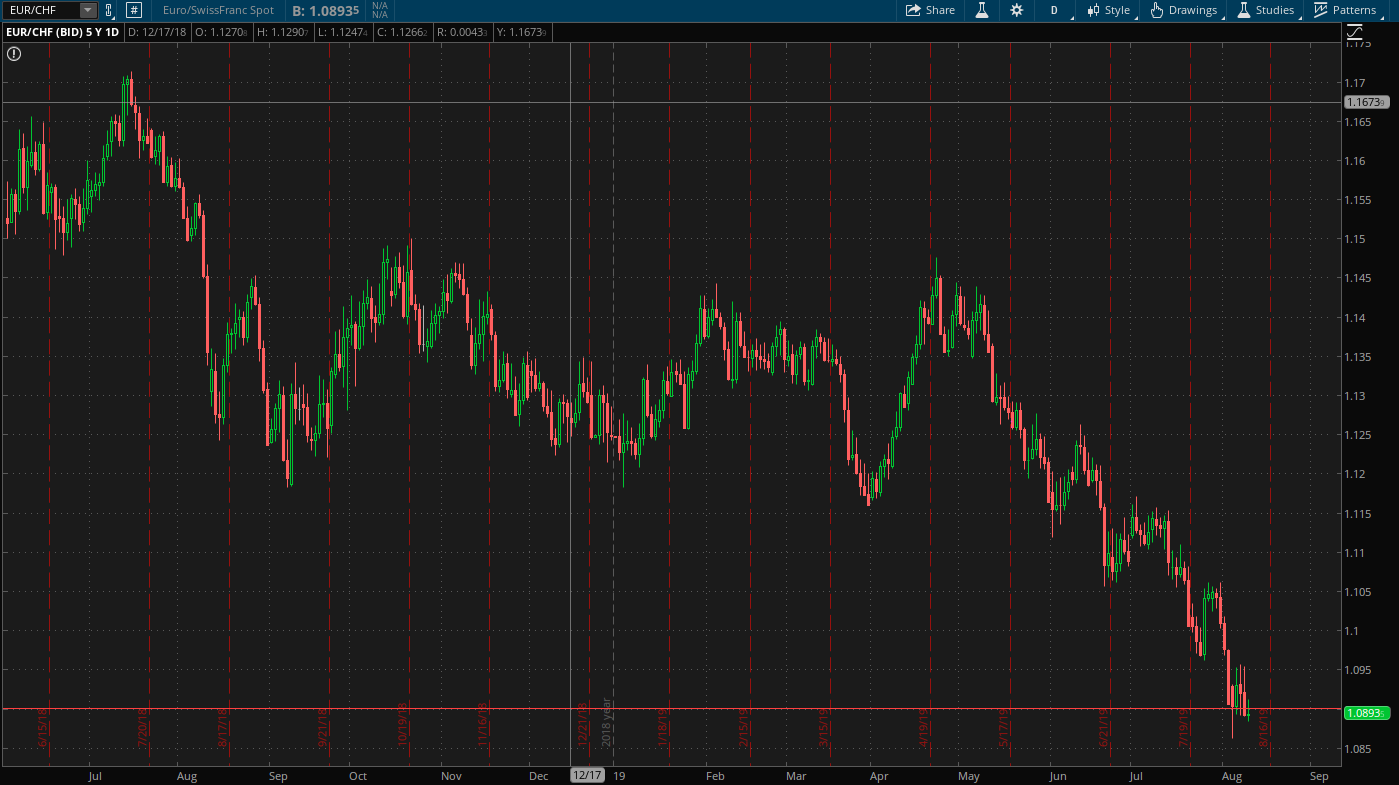Click the bid quote B: 1.0893
The height and width of the screenshot is (785, 1399).
coord(326,10)
